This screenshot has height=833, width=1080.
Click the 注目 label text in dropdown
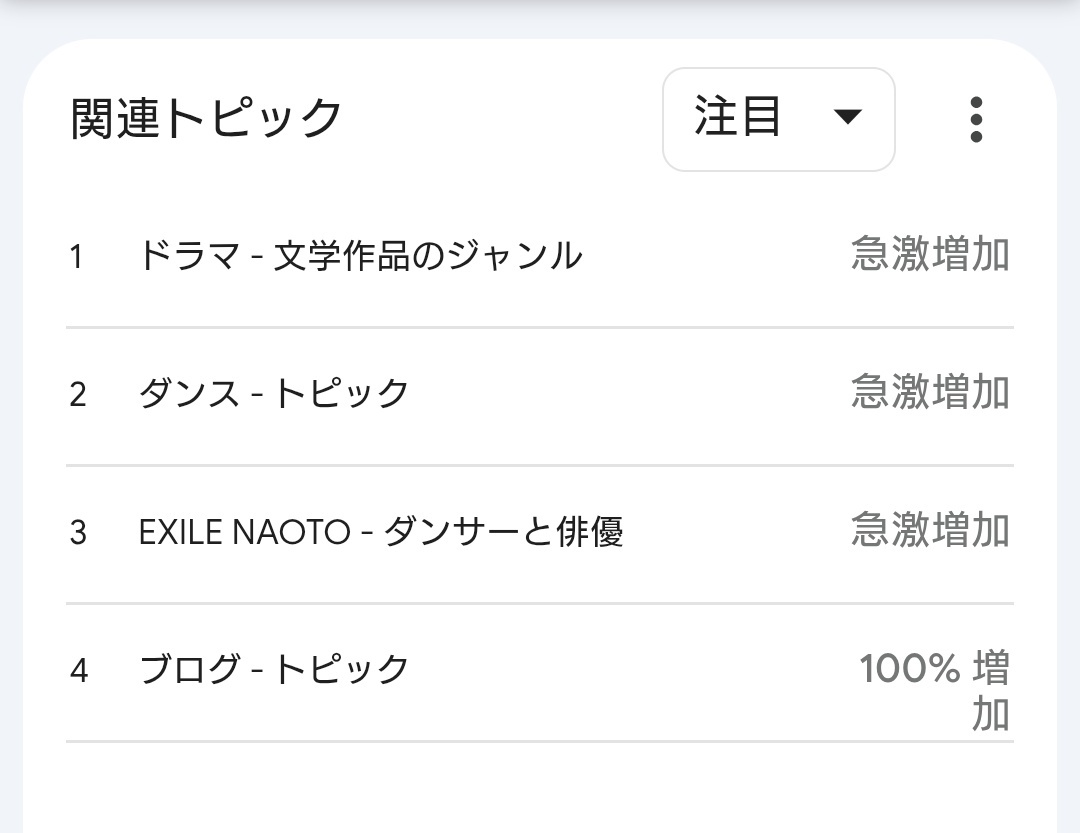pos(737,116)
